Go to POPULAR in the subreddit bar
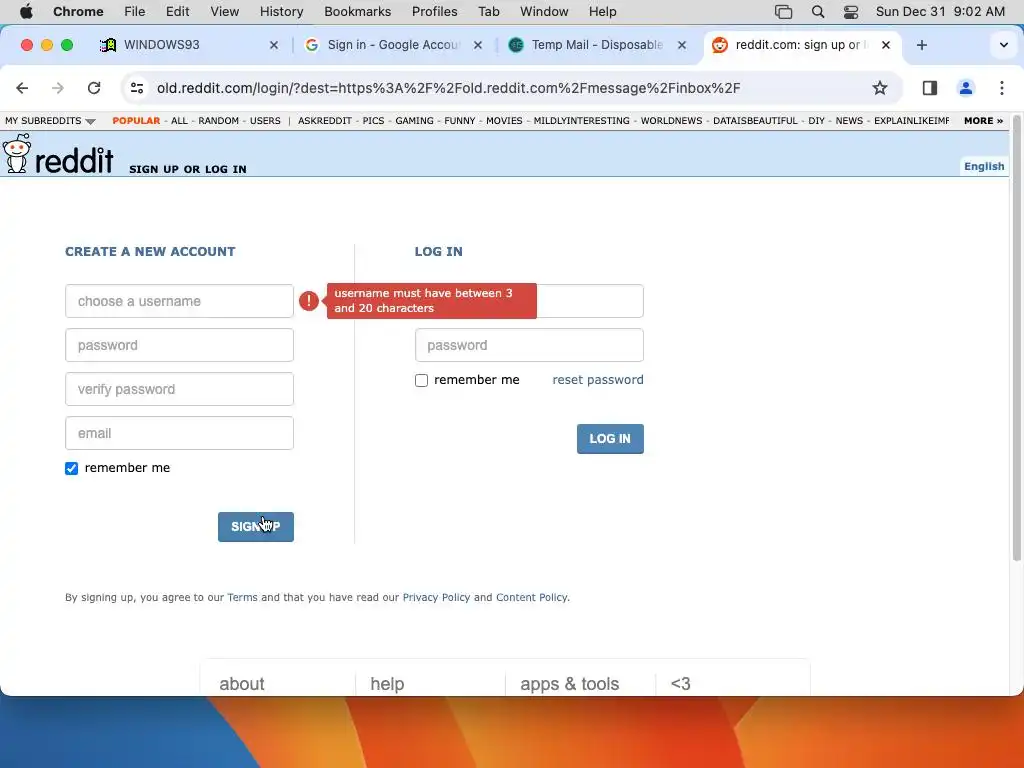This screenshot has width=1024, height=768. coord(136,121)
